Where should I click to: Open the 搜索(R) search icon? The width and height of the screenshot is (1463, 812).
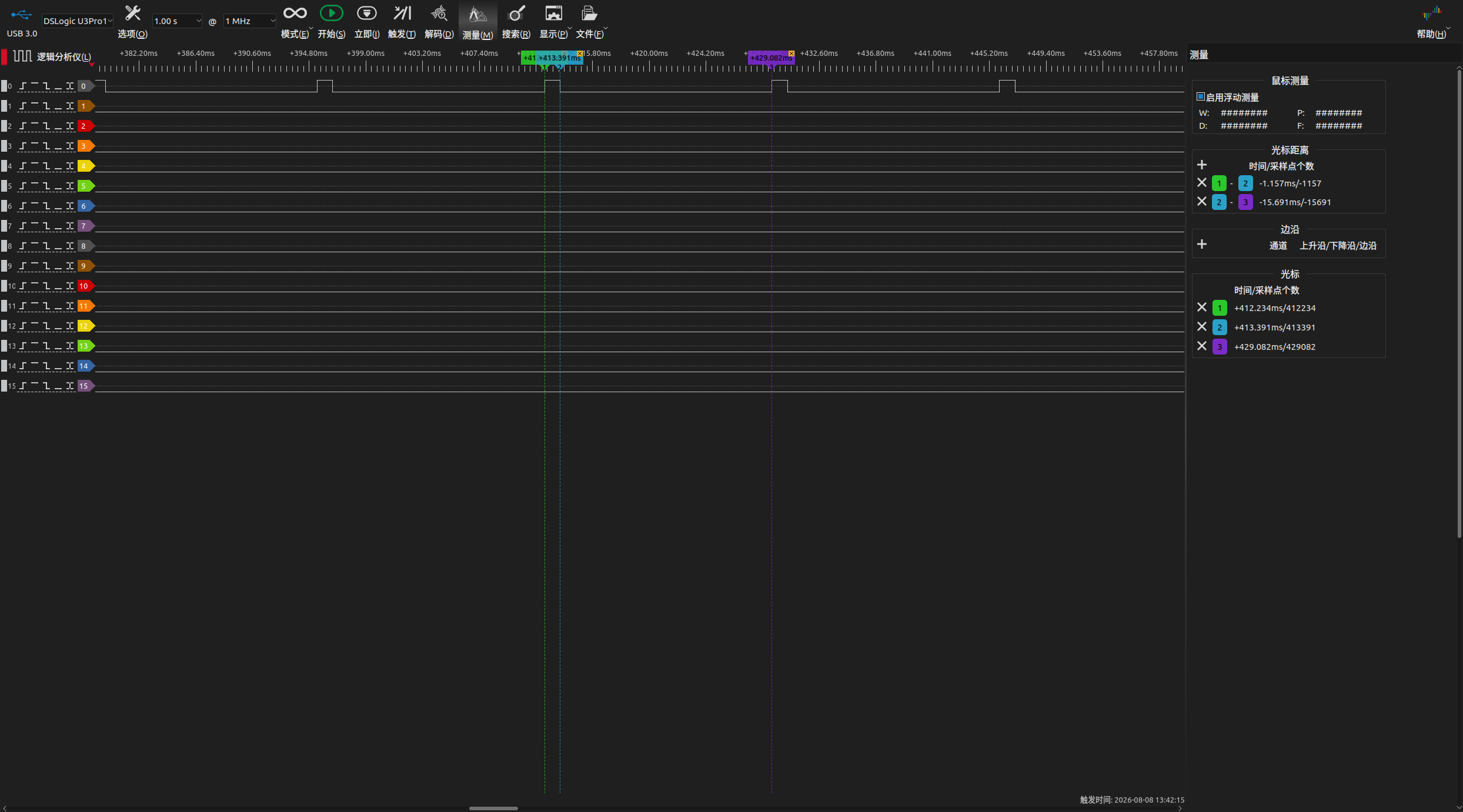pos(516,14)
